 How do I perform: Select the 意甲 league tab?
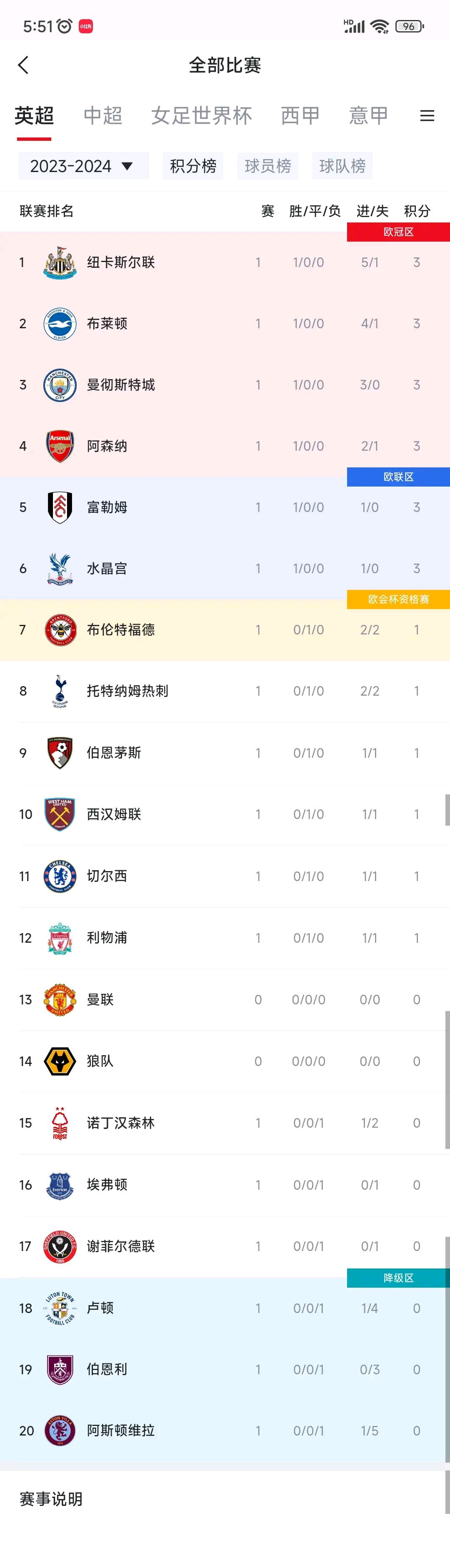(368, 116)
